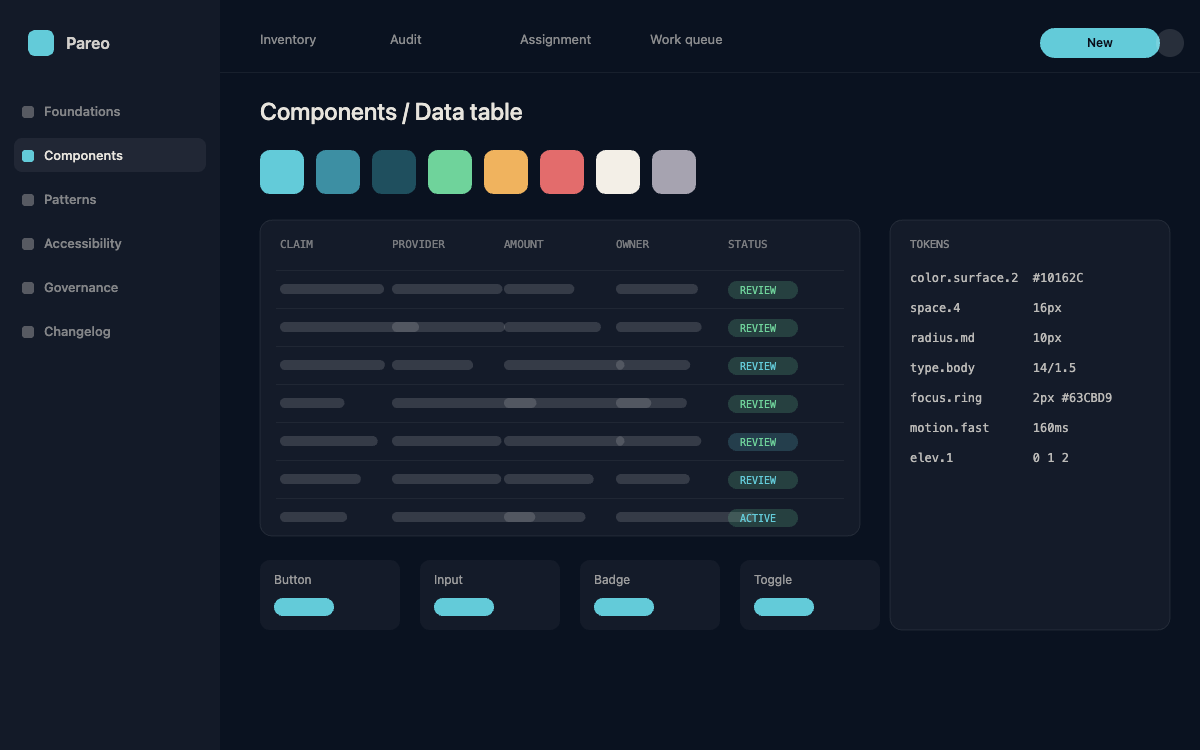Open Patterns via its sidebar icon

point(28,200)
